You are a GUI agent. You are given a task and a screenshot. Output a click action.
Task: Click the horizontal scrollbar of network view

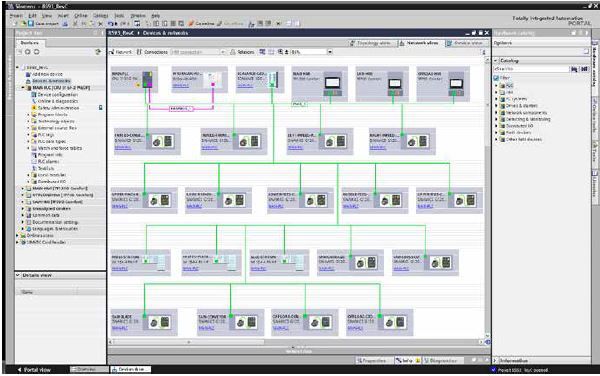click(x=296, y=342)
